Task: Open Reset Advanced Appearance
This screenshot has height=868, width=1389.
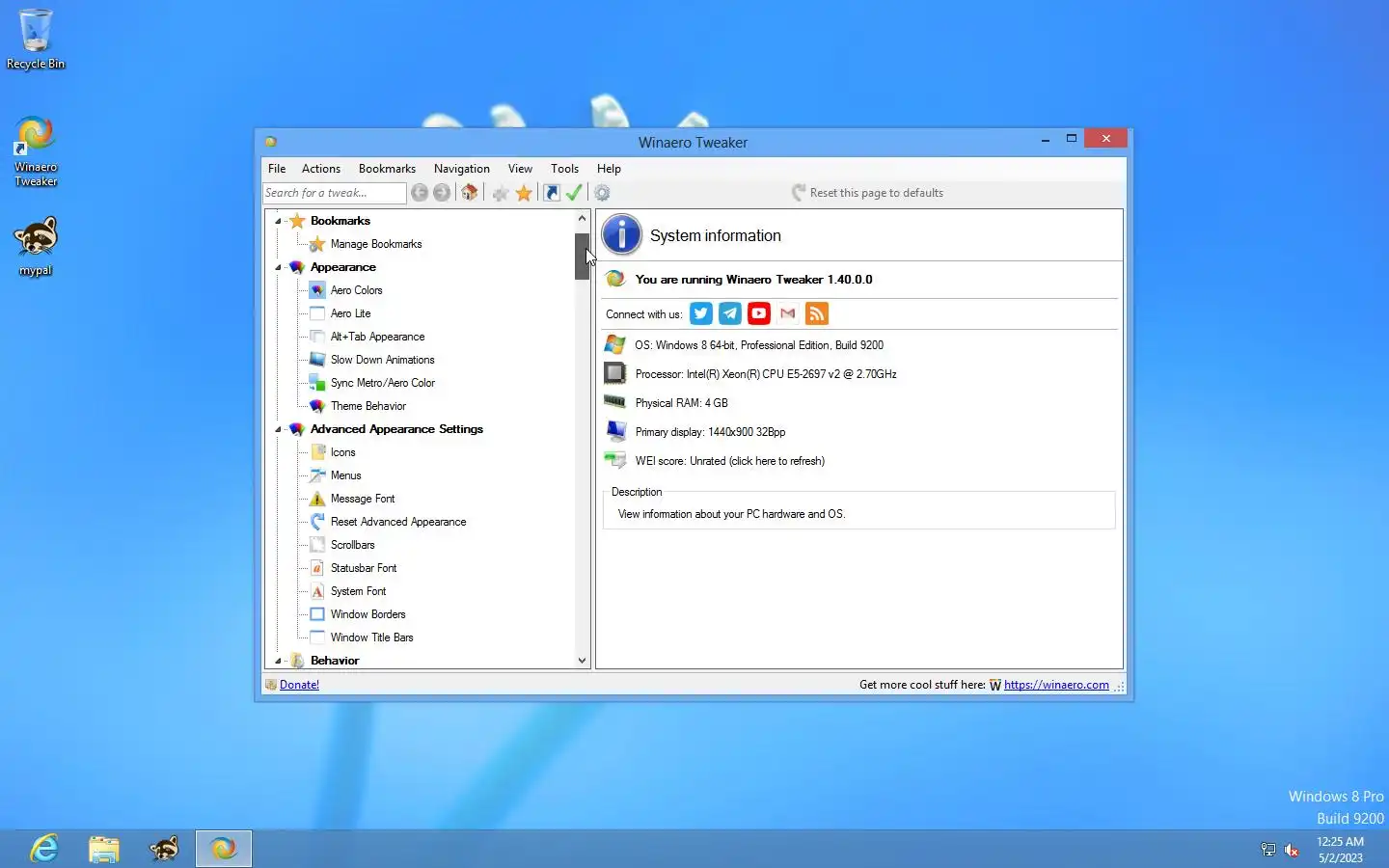Action: (x=397, y=522)
